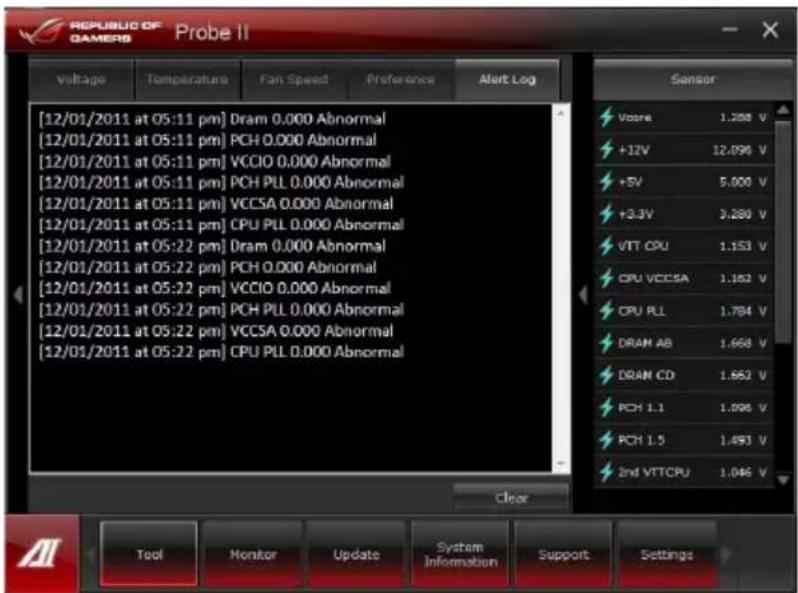Click sensor list scroll up arrow
The image size is (798, 593).
point(783,110)
